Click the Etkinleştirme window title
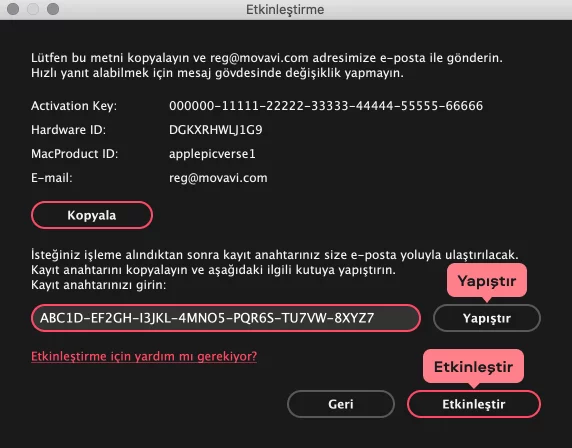The image size is (572, 448). click(x=285, y=9)
